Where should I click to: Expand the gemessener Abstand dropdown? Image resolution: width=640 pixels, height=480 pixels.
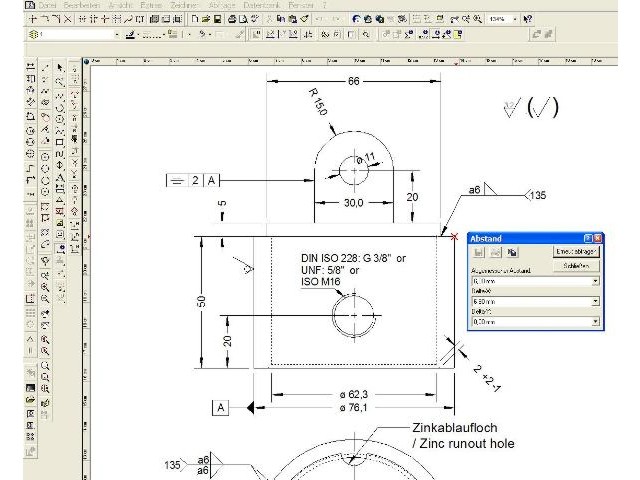coord(596,282)
